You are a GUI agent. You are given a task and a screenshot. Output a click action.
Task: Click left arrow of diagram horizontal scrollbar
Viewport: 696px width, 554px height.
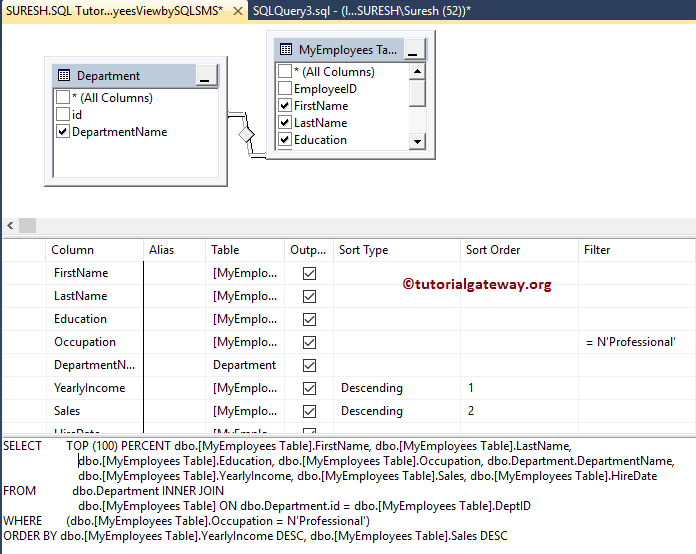coord(11,226)
